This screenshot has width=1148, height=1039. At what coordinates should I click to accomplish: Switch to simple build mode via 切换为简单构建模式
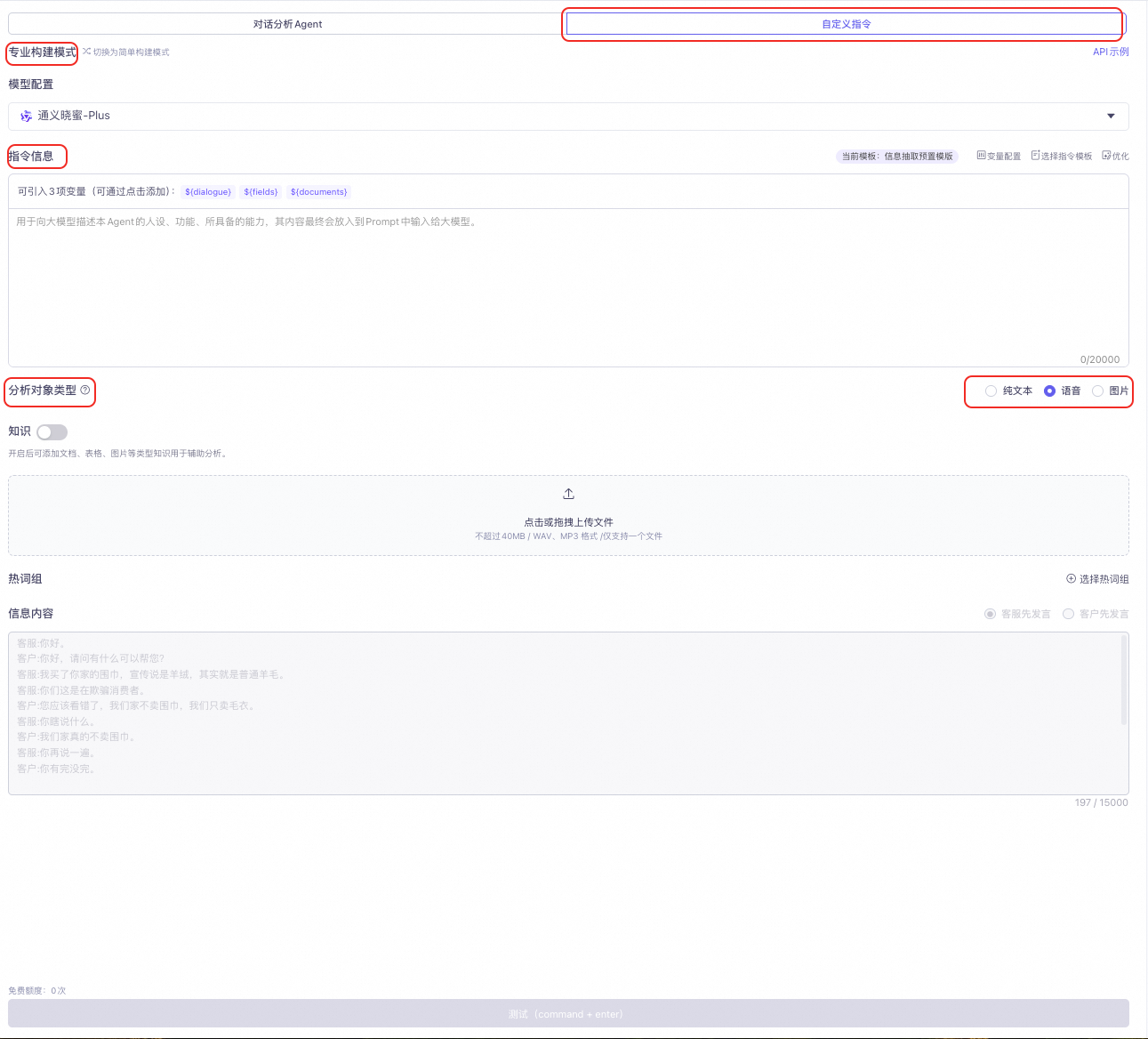tap(131, 52)
